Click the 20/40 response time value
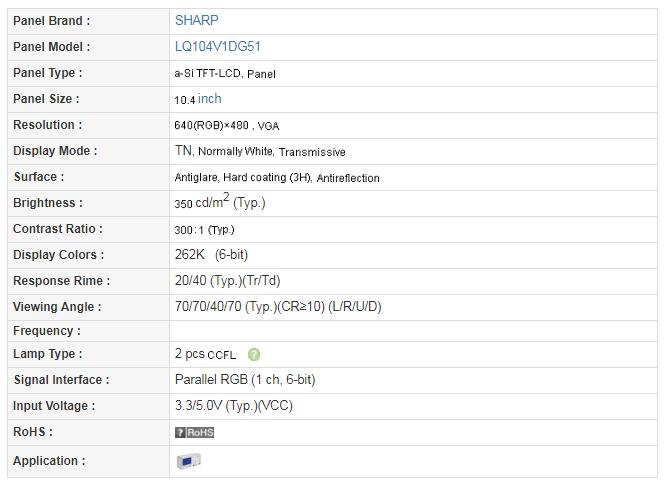Viewport: 666px width, 495px height. [x=228, y=281]
